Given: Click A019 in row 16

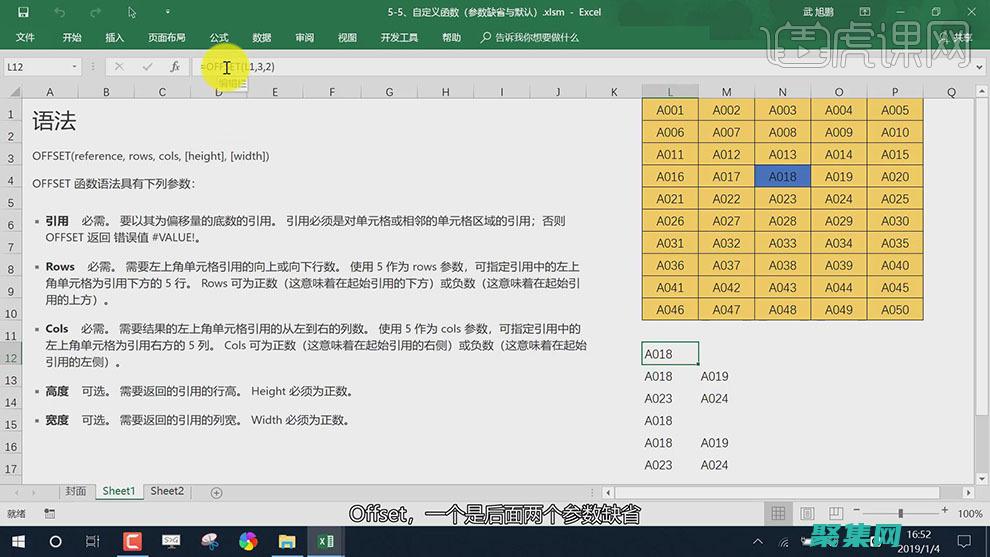Looking at the screenshot, I should (x=714, y=443).
